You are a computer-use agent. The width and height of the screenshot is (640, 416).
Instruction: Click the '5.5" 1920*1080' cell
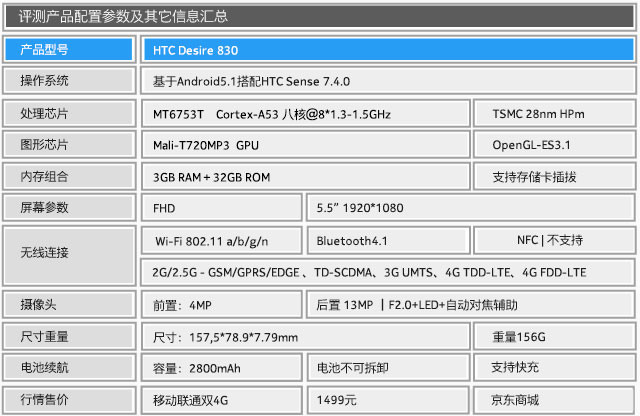coord(471,207)
